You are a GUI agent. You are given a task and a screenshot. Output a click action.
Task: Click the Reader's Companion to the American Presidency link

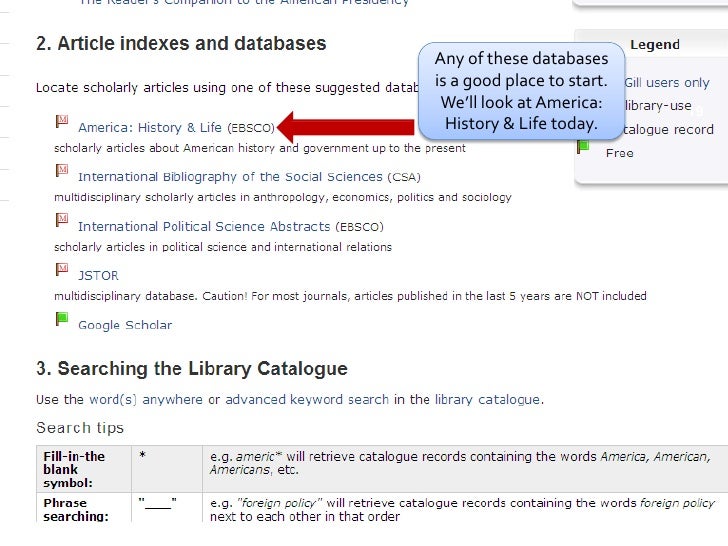pyautogui.click(x=244, y=2)
